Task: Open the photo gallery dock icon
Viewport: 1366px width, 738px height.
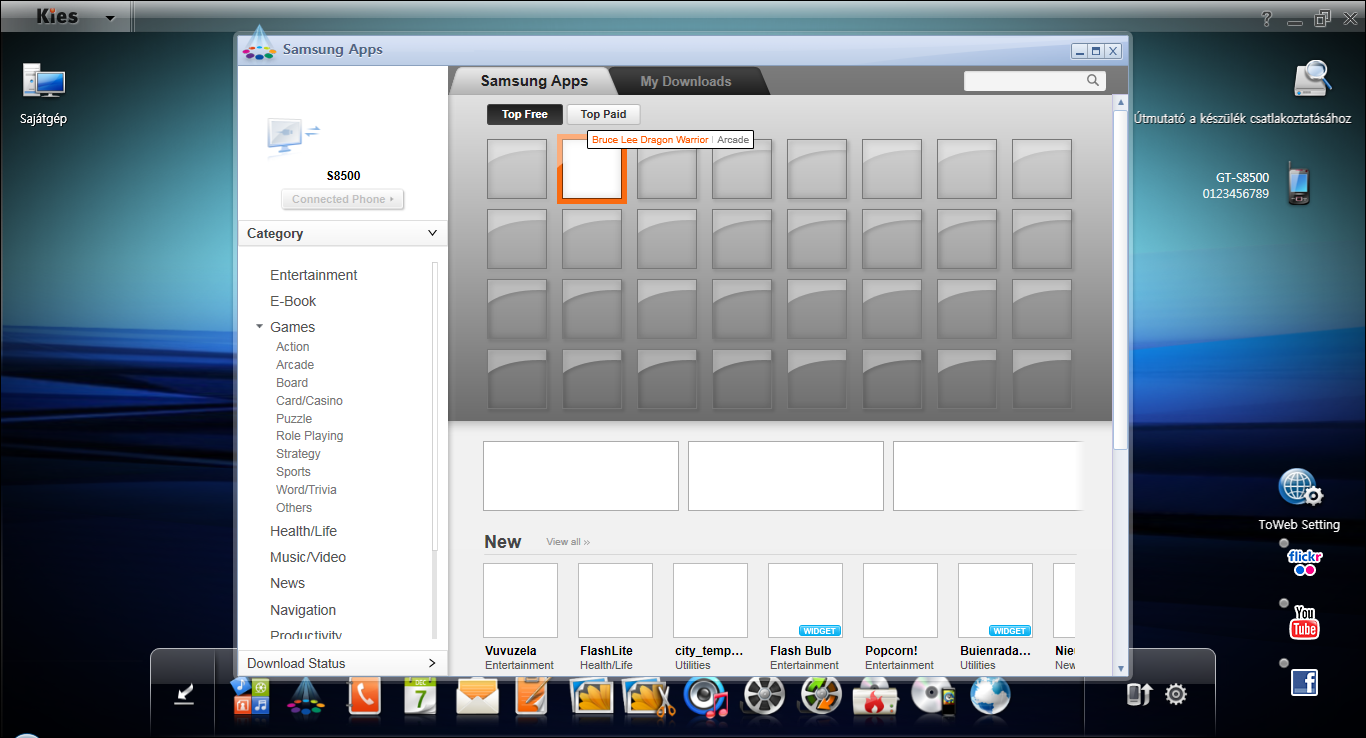Action: click(590, 697)
